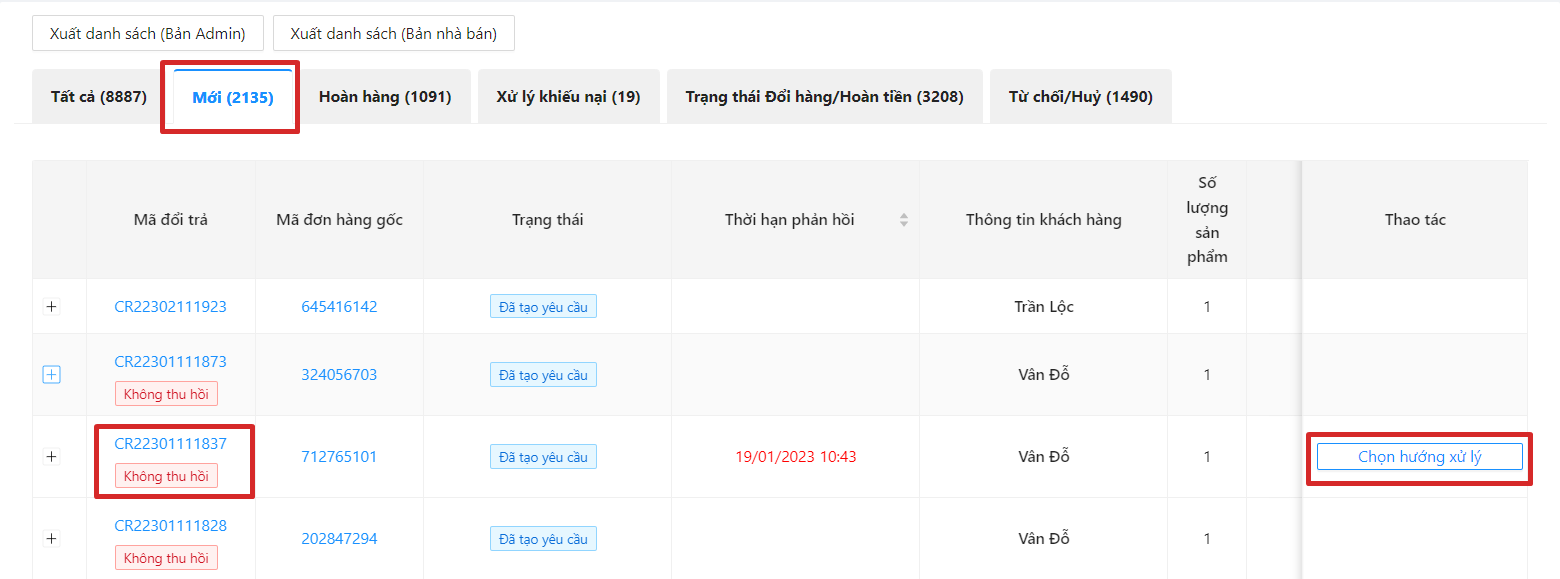This screenshot has width=1560, height=579.
Task: Expand row for CR22301111873
Action: (x=52, y=375)
